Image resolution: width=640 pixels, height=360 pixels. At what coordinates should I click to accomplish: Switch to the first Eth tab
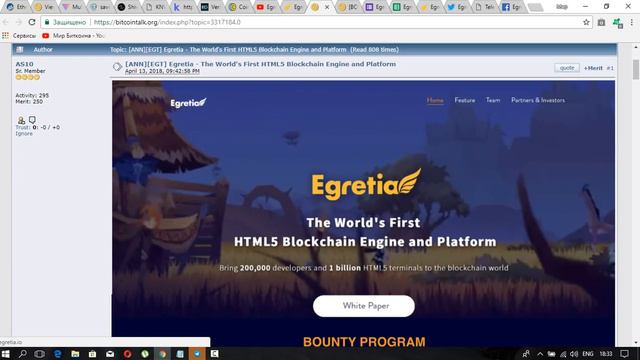click(16, 7)
